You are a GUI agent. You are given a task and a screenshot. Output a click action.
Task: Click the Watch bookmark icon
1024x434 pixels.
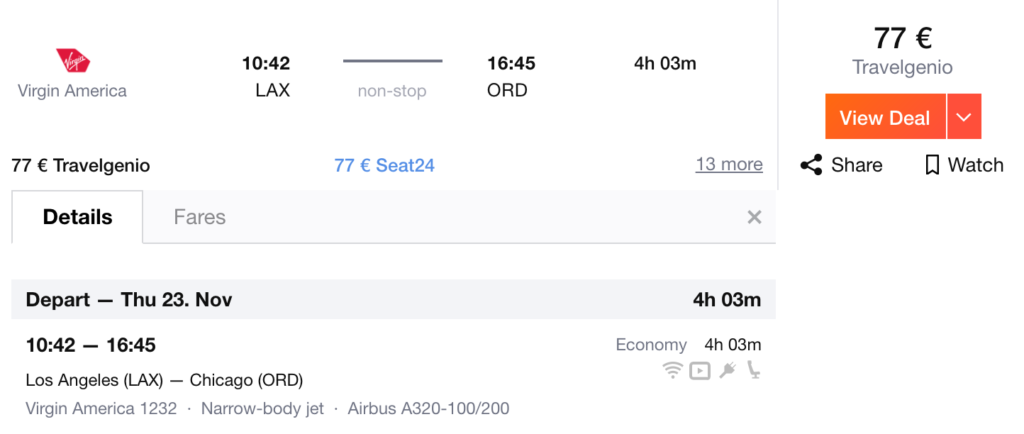point(932,165)
